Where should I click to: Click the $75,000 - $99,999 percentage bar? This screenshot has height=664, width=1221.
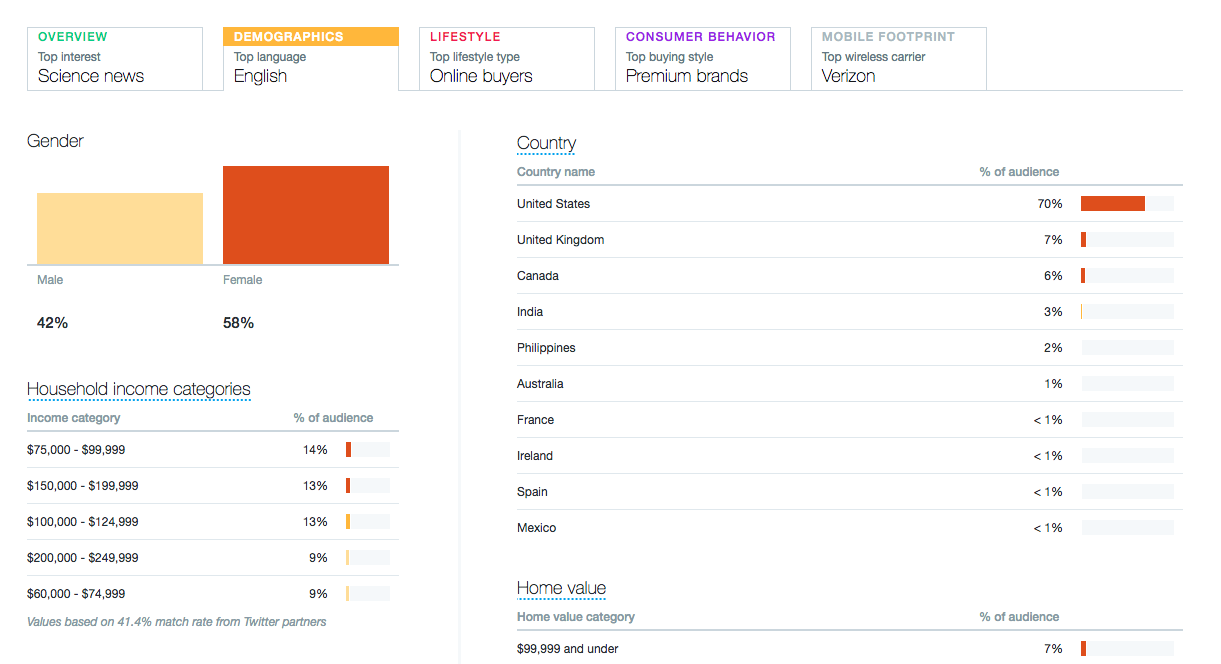[x=368, y=450]
